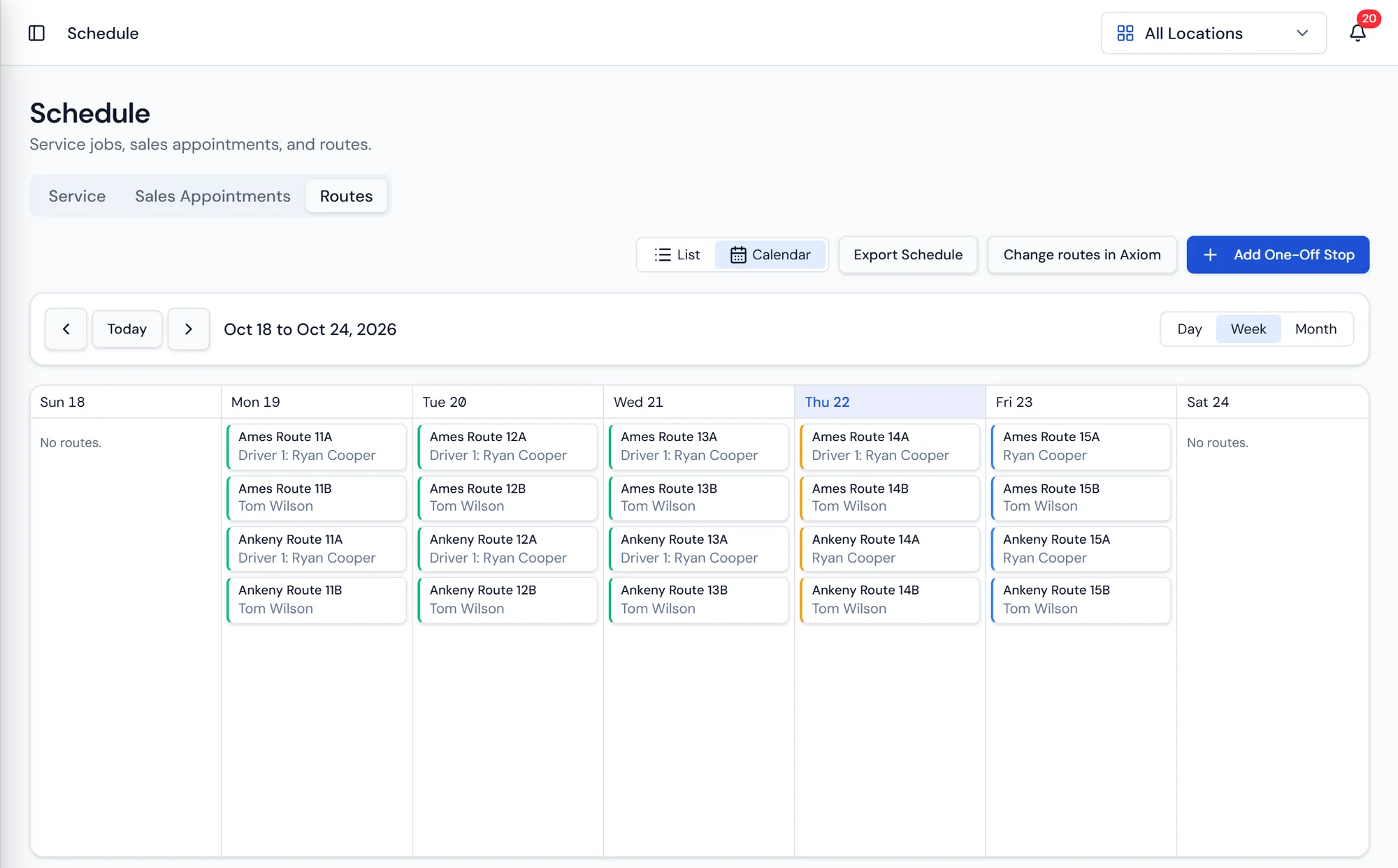Open the Routes tab

(346, 196)
